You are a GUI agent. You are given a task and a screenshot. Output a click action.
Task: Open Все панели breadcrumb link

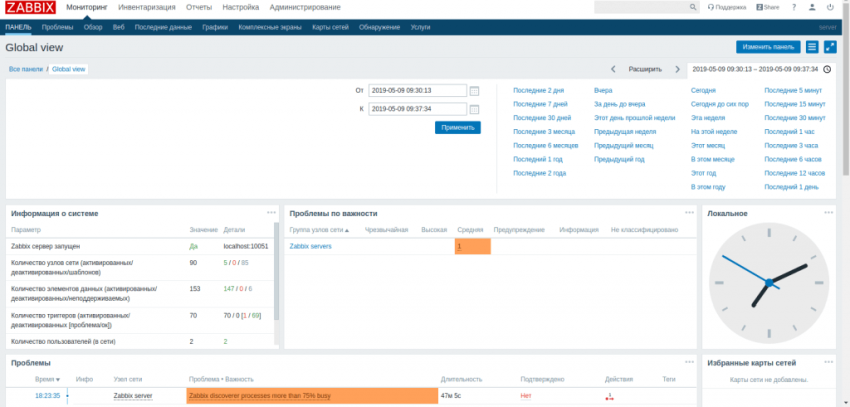25,69
